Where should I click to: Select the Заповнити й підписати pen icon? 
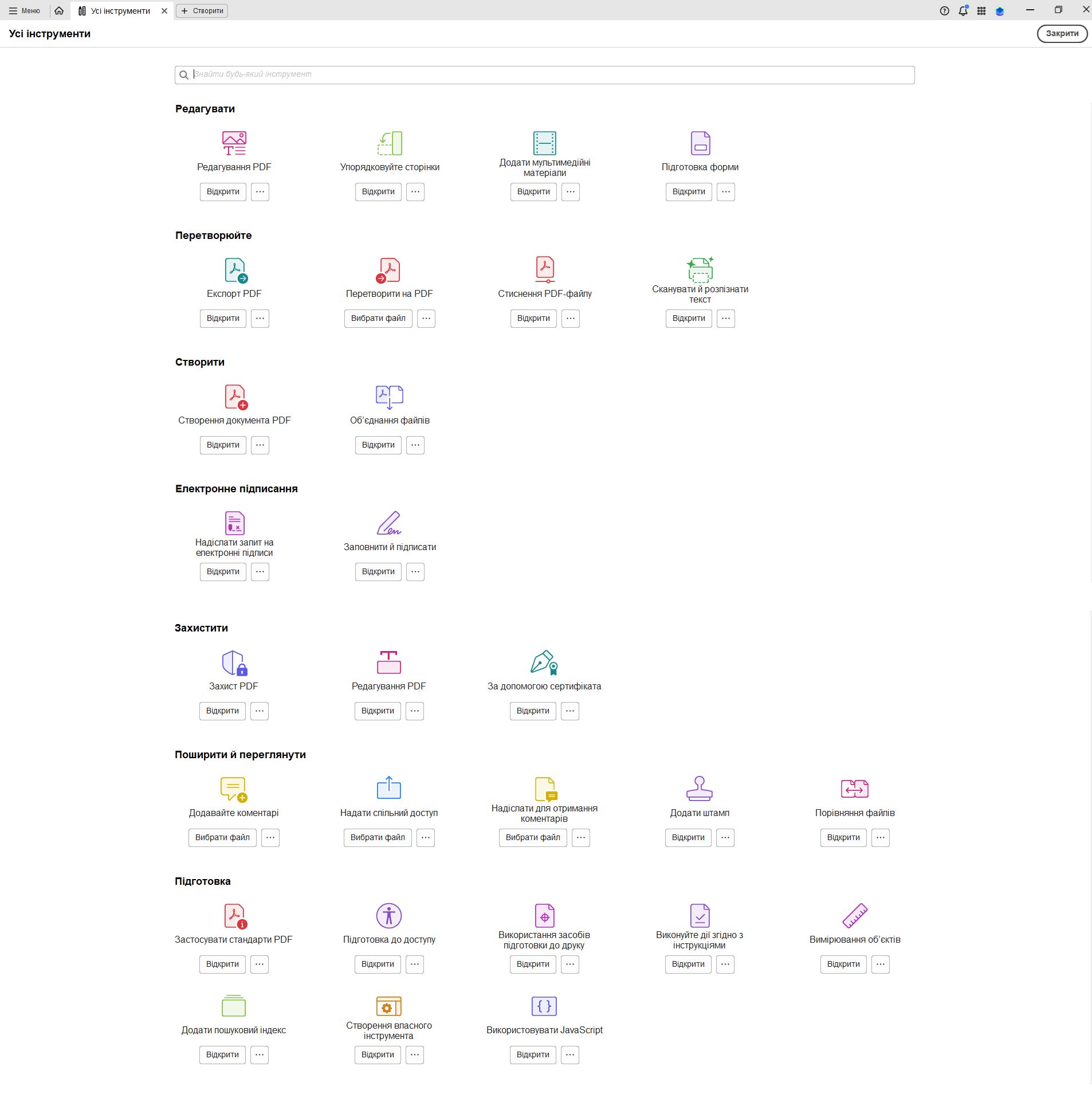click(x=389, y=522)
